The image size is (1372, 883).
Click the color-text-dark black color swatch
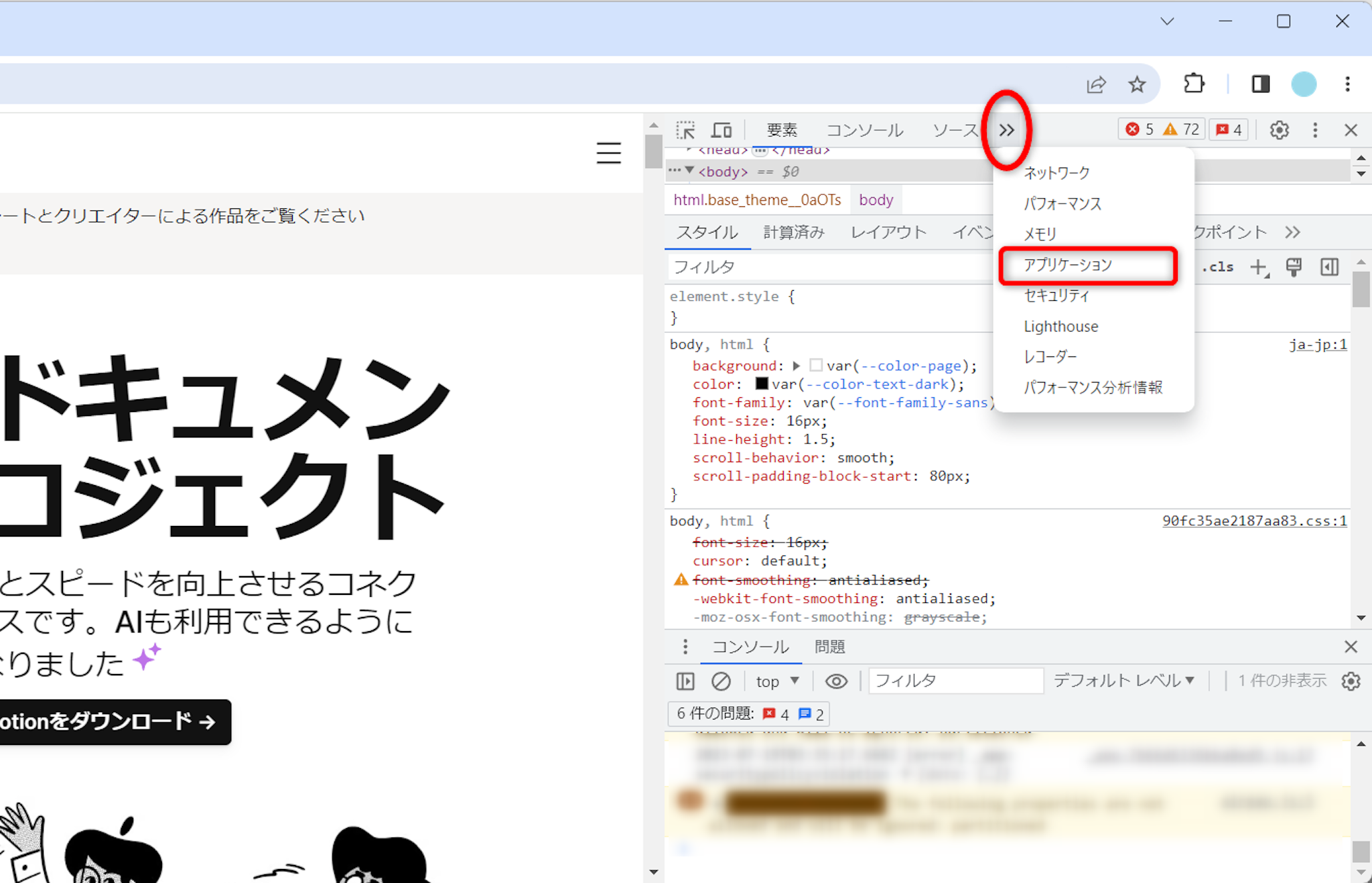coord(762,384)
